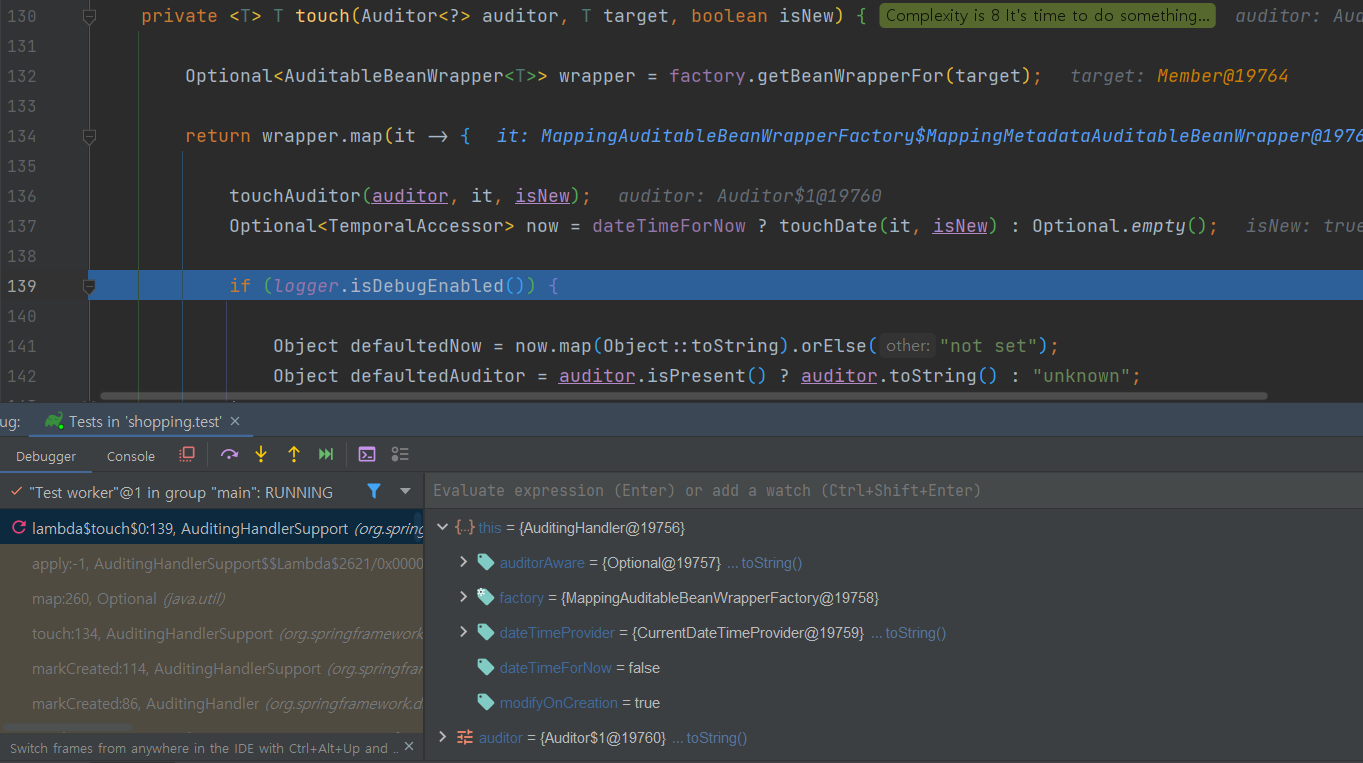Select the markCreated:114 stack frame
This screenshot has width=1363, height=763.
pyautogui.click(x=212, y=668)
